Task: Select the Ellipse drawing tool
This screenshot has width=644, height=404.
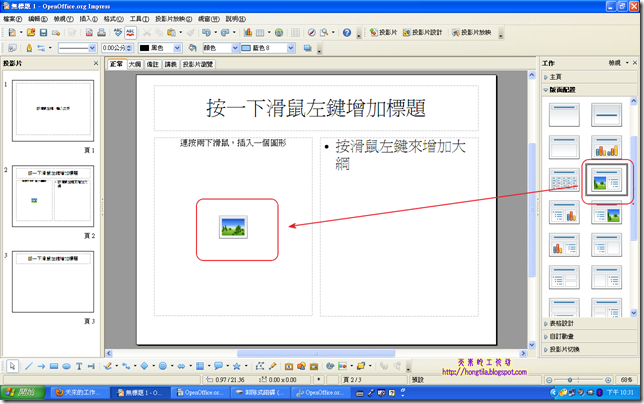Action: coord(66,366)
